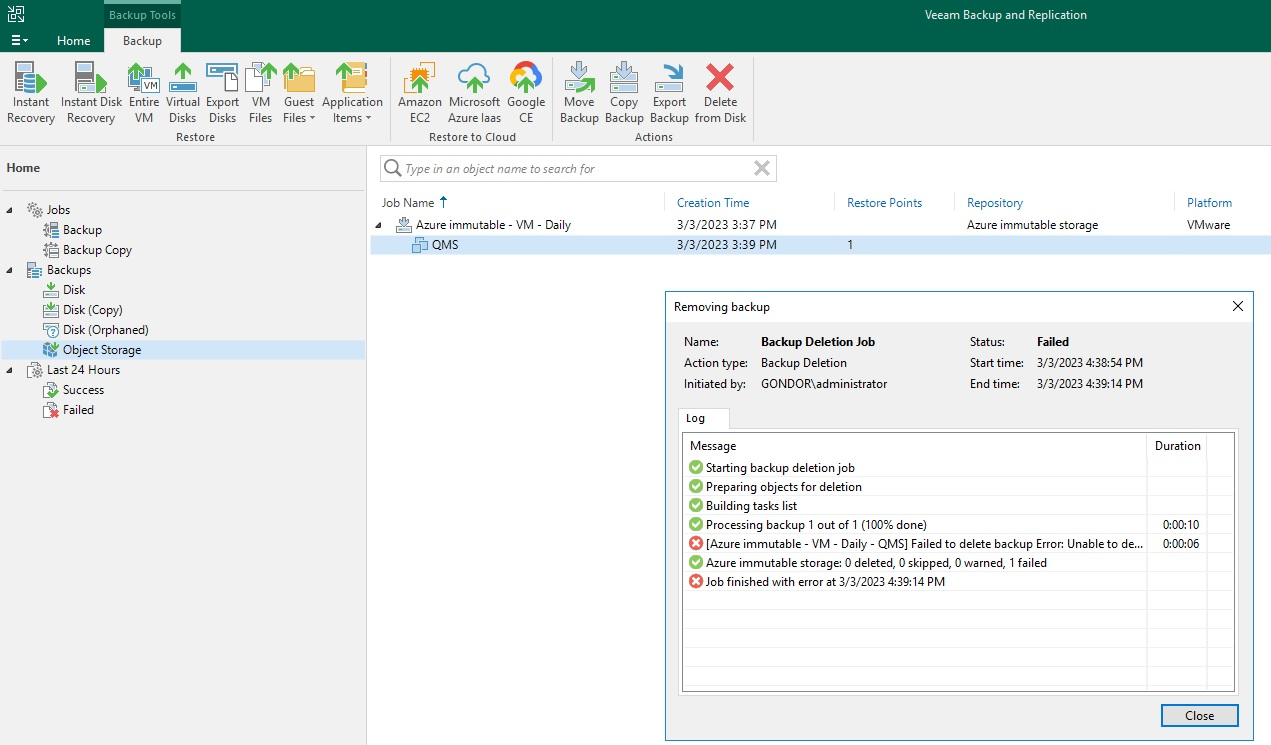Screen dimensions: 1271x745
Task: Sort by Creation Time column
Action: click(713, 203)
